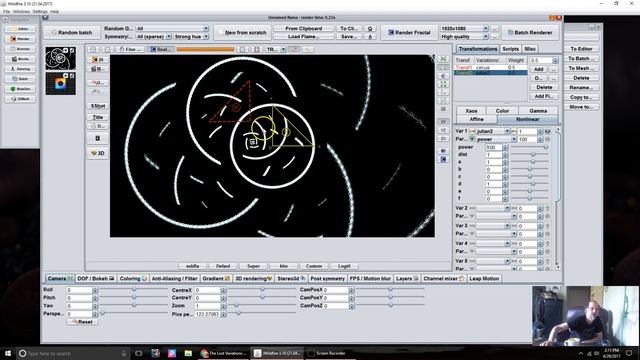Open the Symmetry dropdown set to All (sparse)
Screen dimensions: 640x360
click(x=153, y=37)
